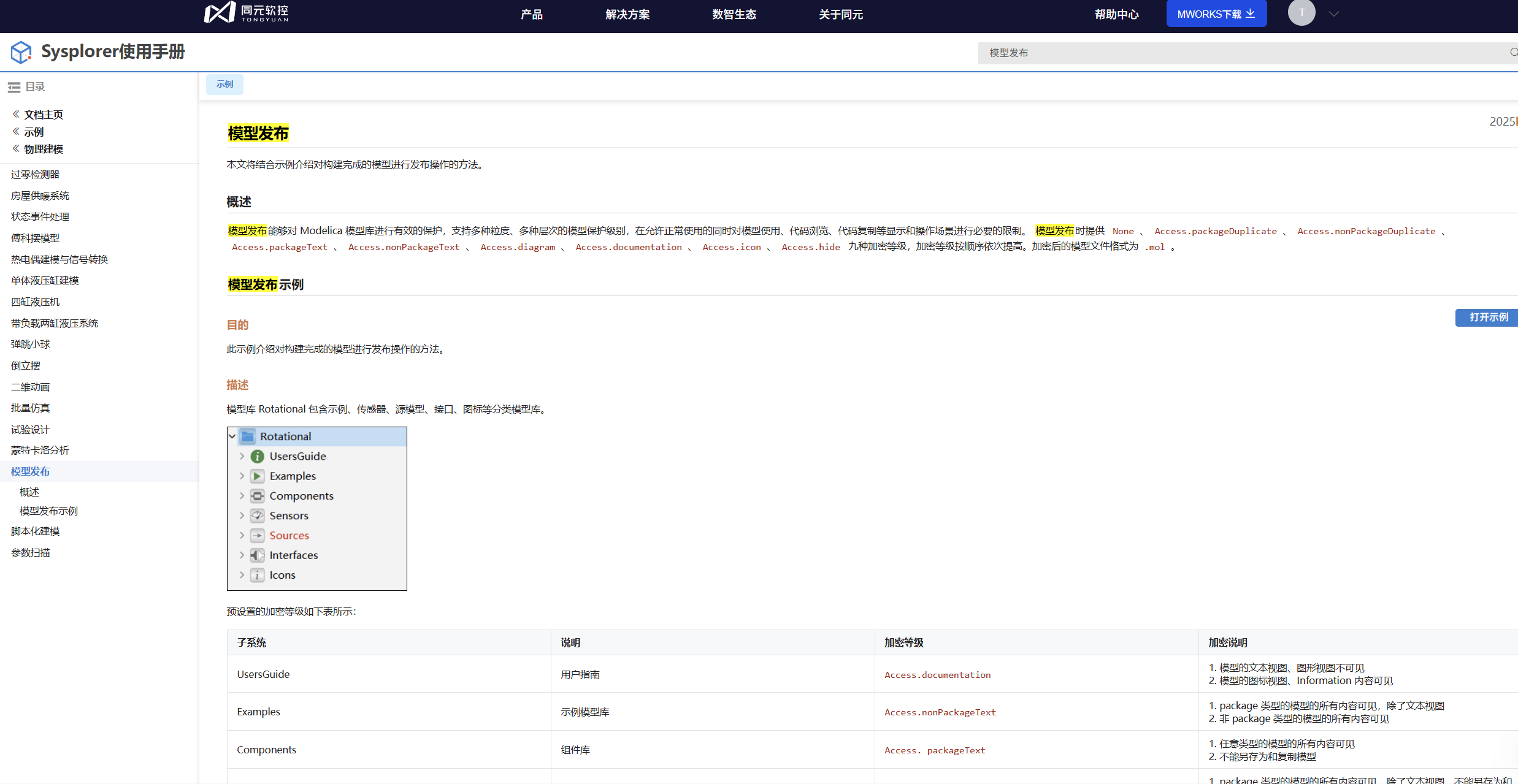Open 帮助中心
Image resolution: width=1518 pixels, height=784 pixels.
coord(1117,14)
